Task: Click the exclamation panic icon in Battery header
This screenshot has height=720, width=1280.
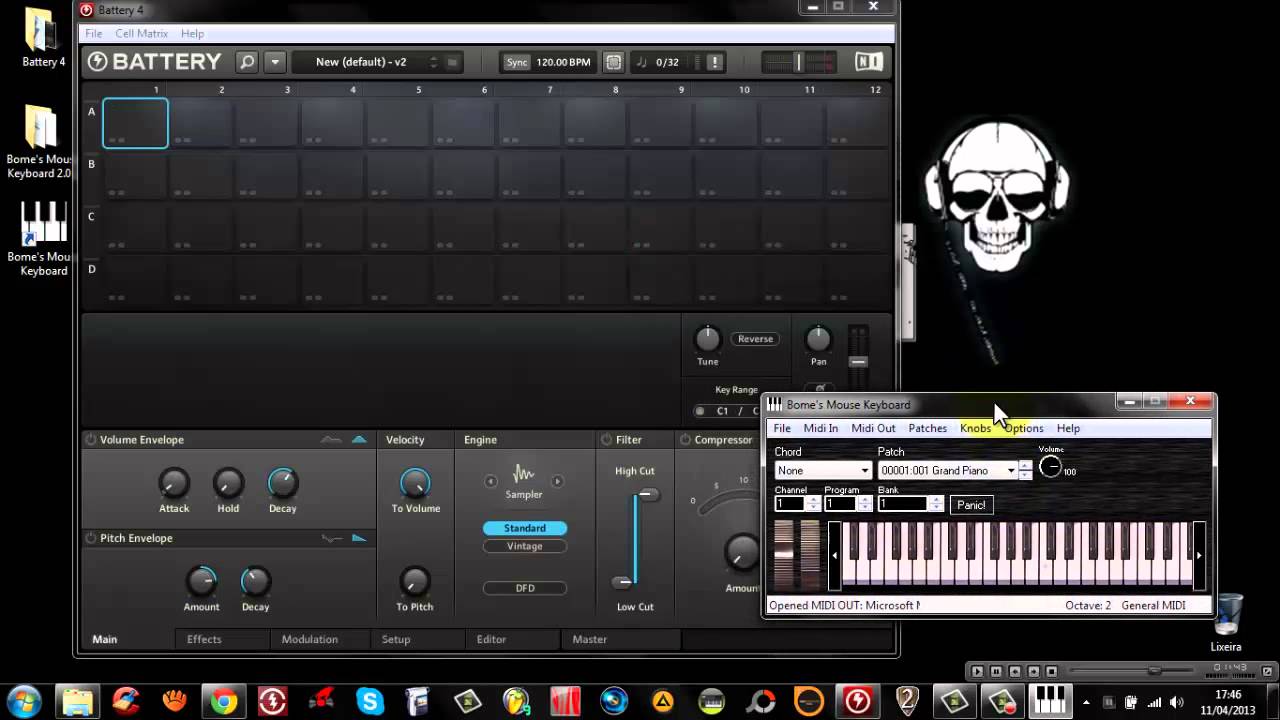Action: [x=714, y=62]
